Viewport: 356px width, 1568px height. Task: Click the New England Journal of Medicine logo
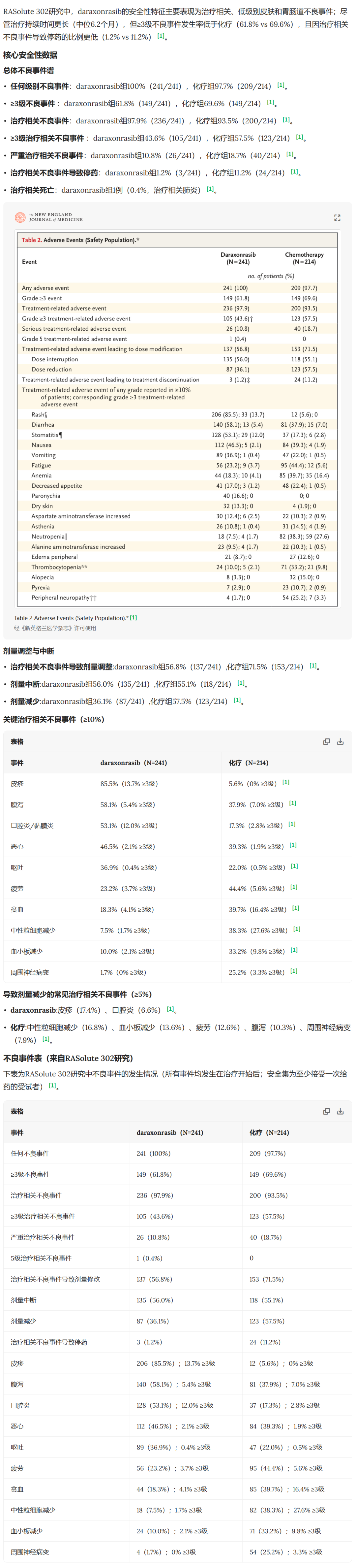pos(49,217)
